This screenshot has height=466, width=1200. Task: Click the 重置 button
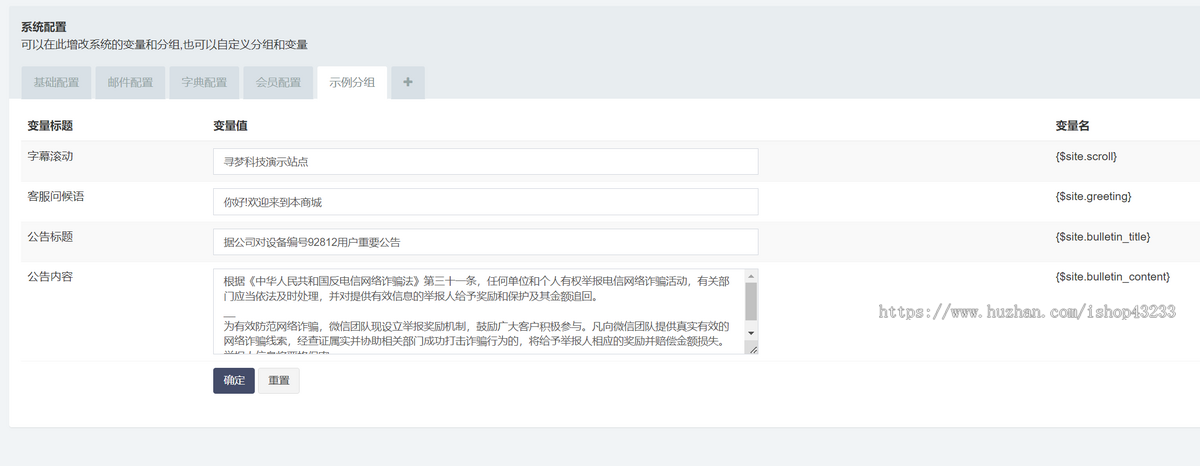point(278,381)
